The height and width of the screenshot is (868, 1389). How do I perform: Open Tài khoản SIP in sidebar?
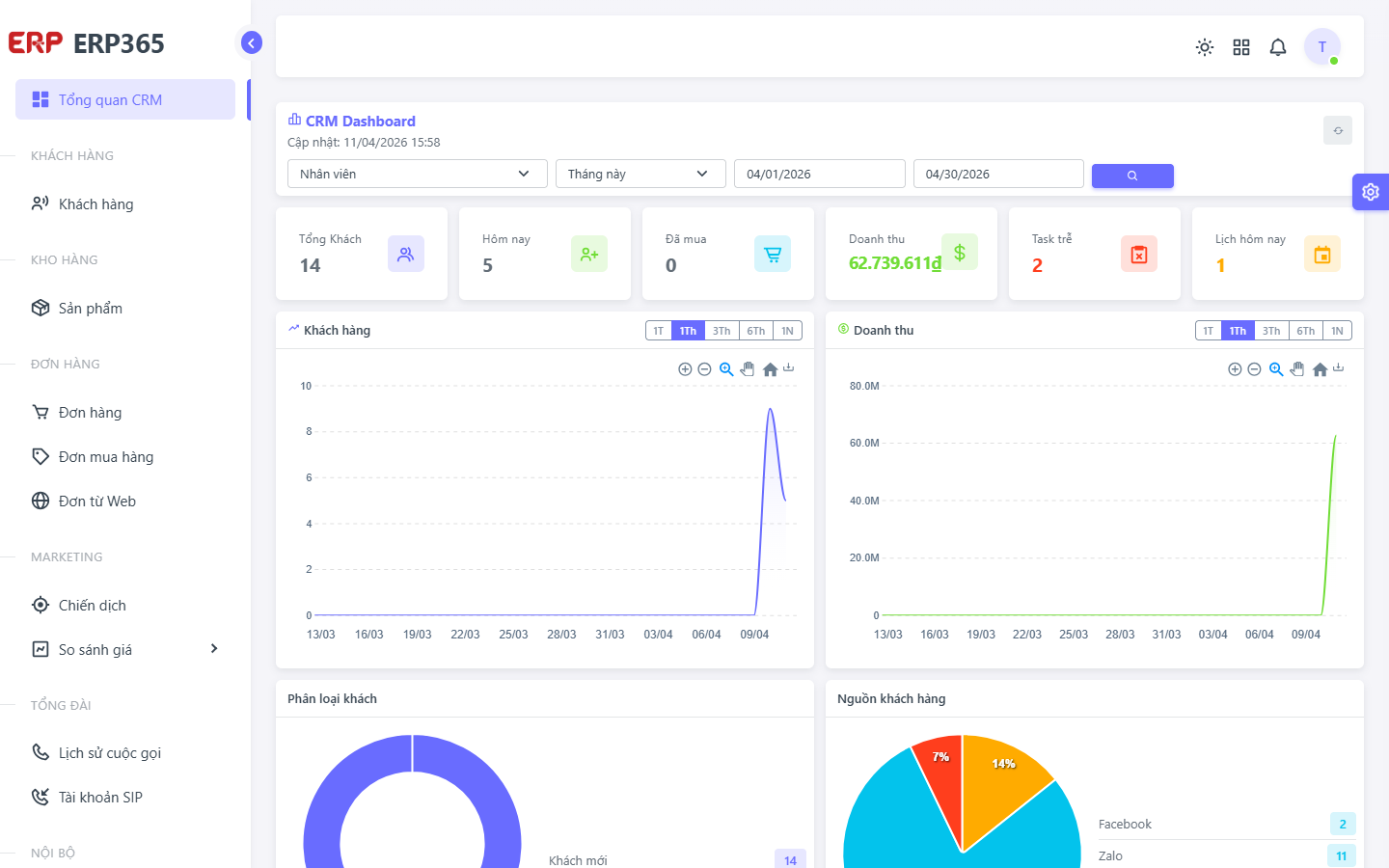pyautogui.click(x=125, y=797)
